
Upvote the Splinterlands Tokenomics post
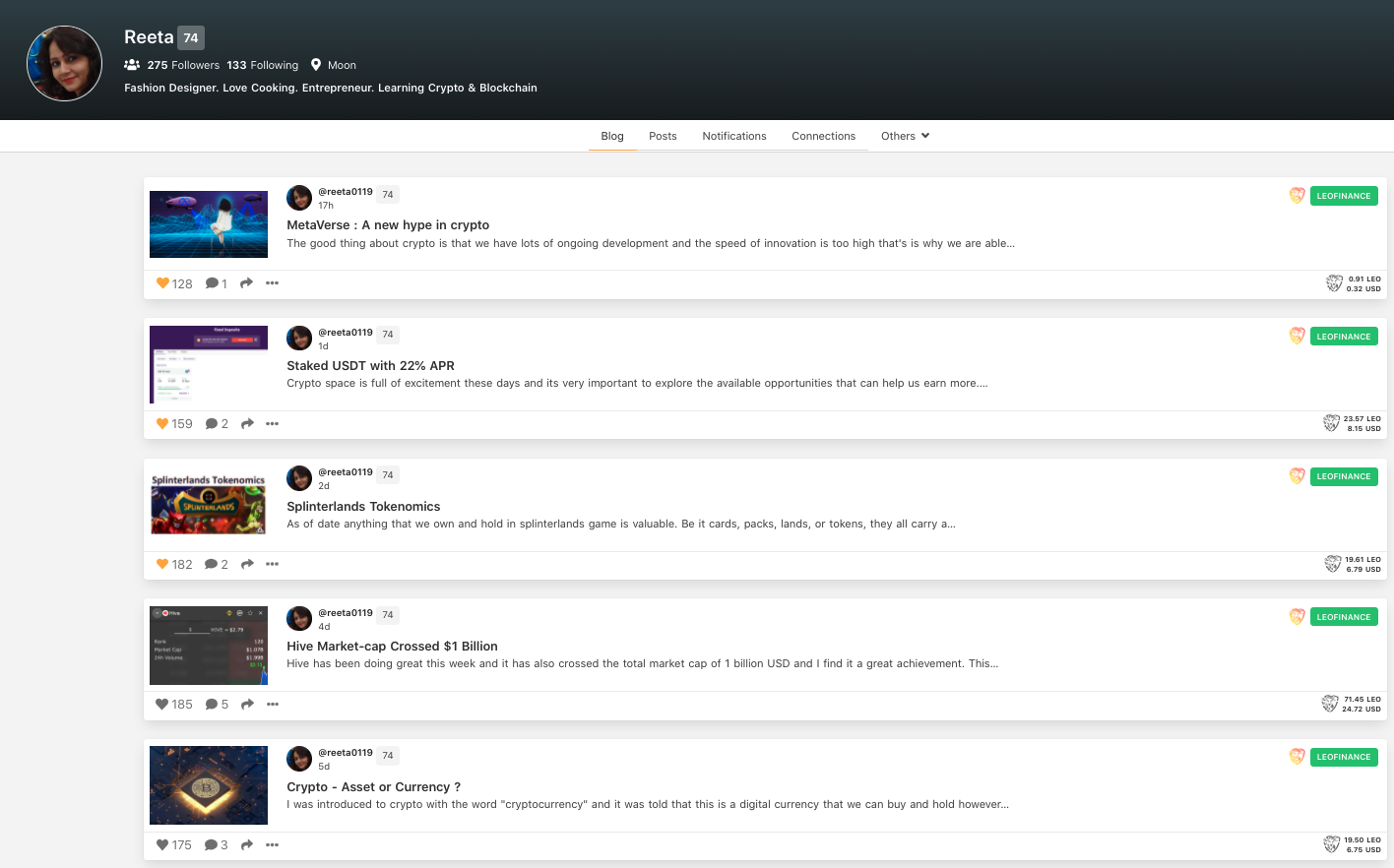(162, 564)
